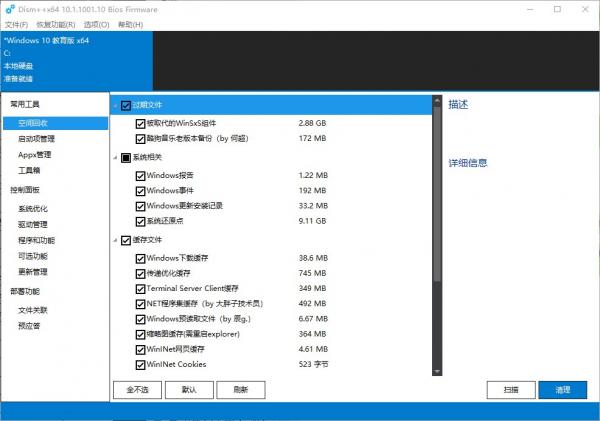
Task: Uncheck 酷狗音乐老版本备份 checkbox
Action: tap(140, 139)
